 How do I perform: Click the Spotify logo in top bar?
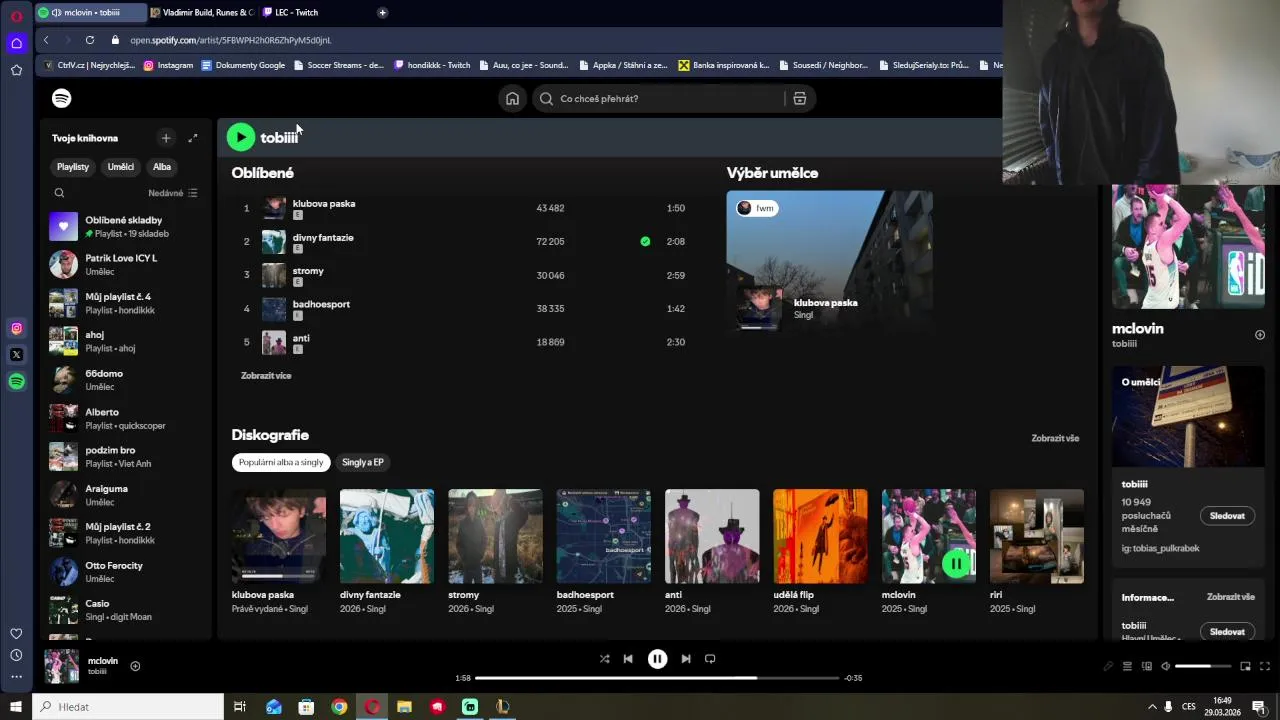(62, 98)
